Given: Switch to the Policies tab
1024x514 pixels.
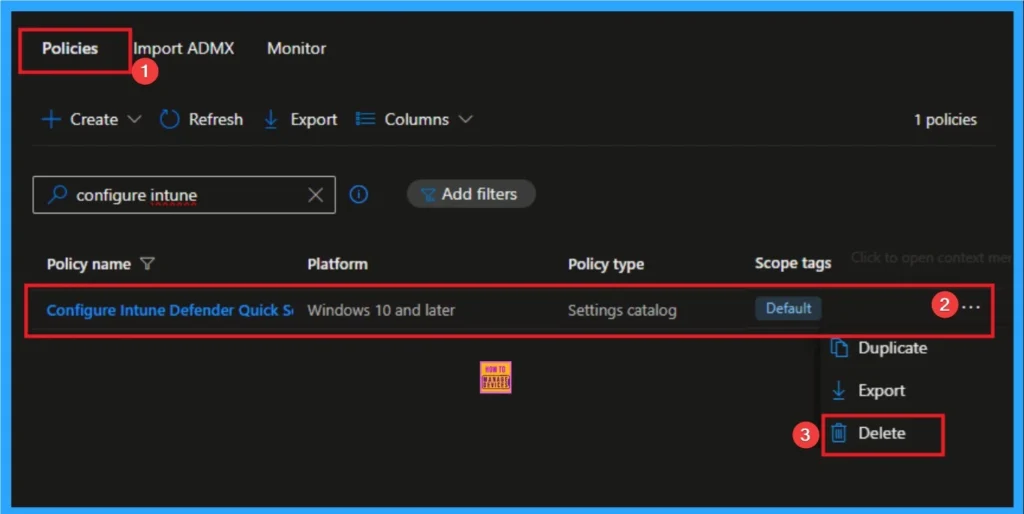Looking at the screenshot, I should point(70,48).
